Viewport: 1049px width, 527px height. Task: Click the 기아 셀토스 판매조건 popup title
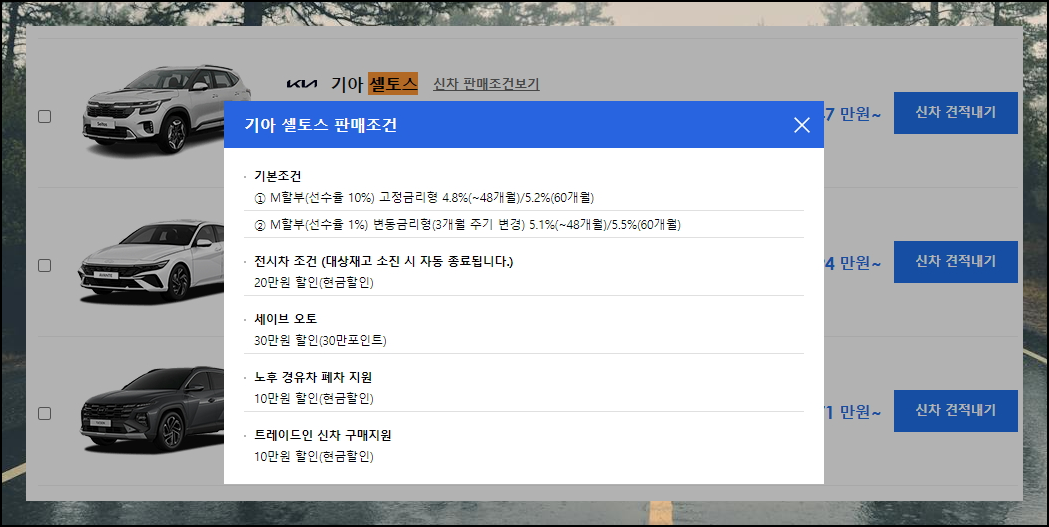(x=320, y=125)
